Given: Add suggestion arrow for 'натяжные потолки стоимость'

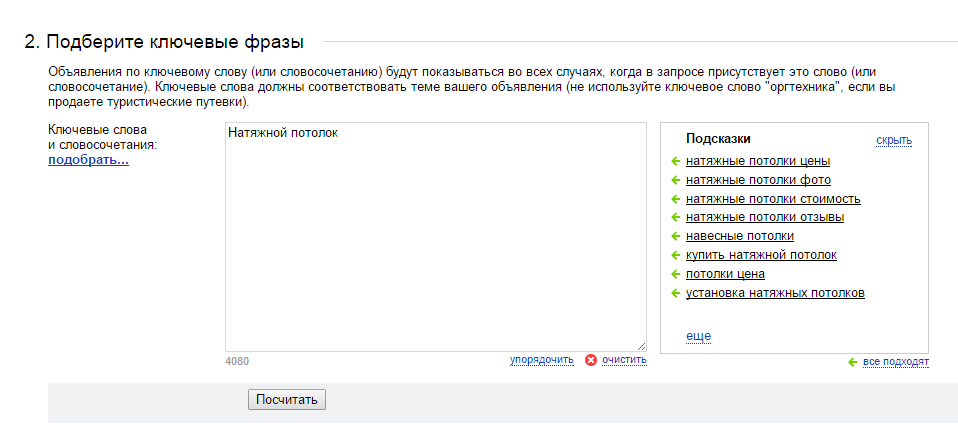Looking at the screenshot, I should 675,199.
